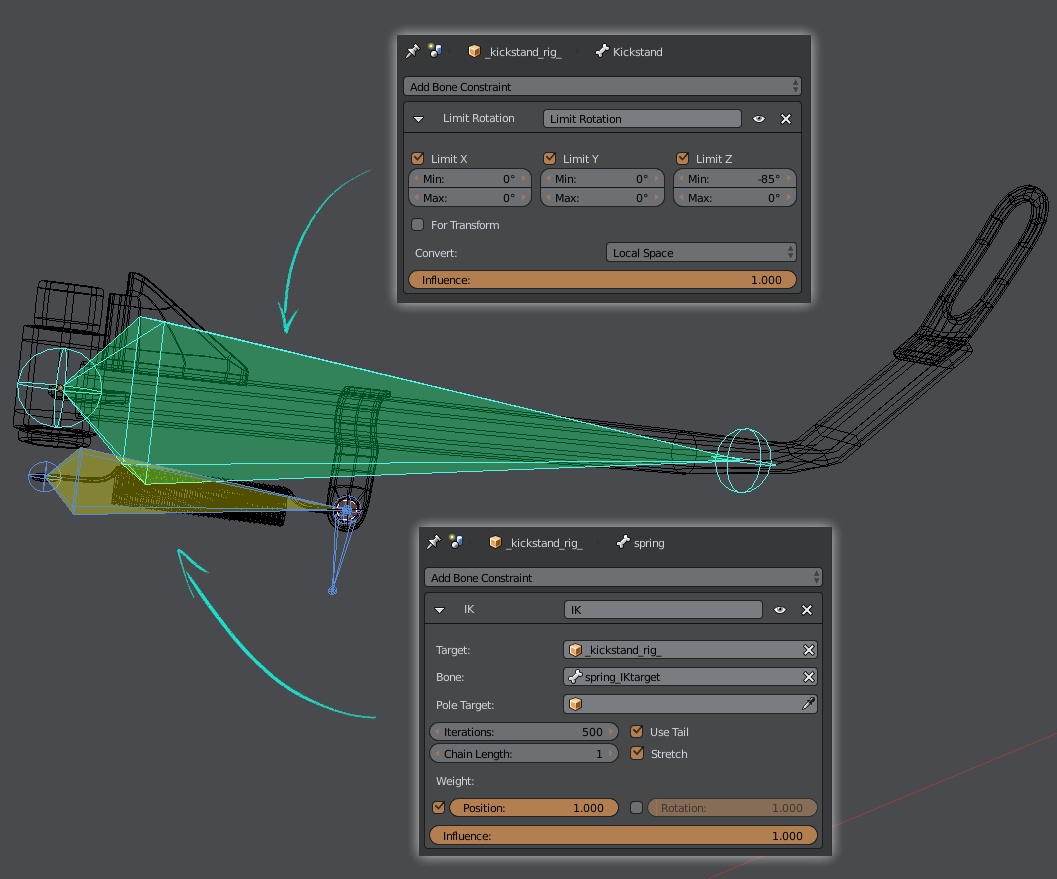
Task: Click the Position weight slider
Action: (534, 808)
